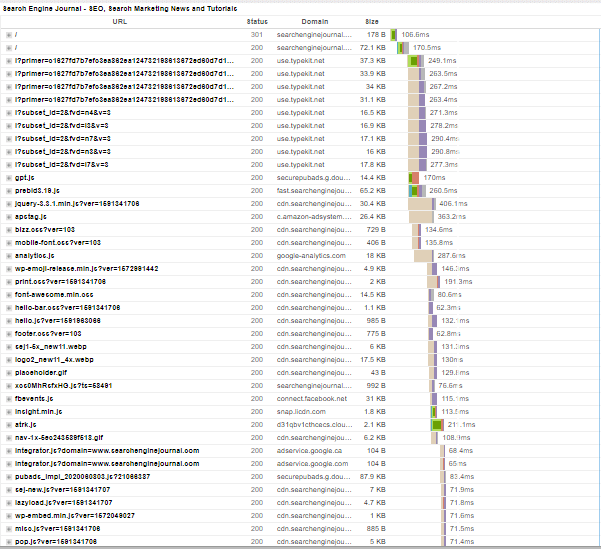Click the waterfall bar for analytics.js
601x549 pixels.
(x=424, y=256)
